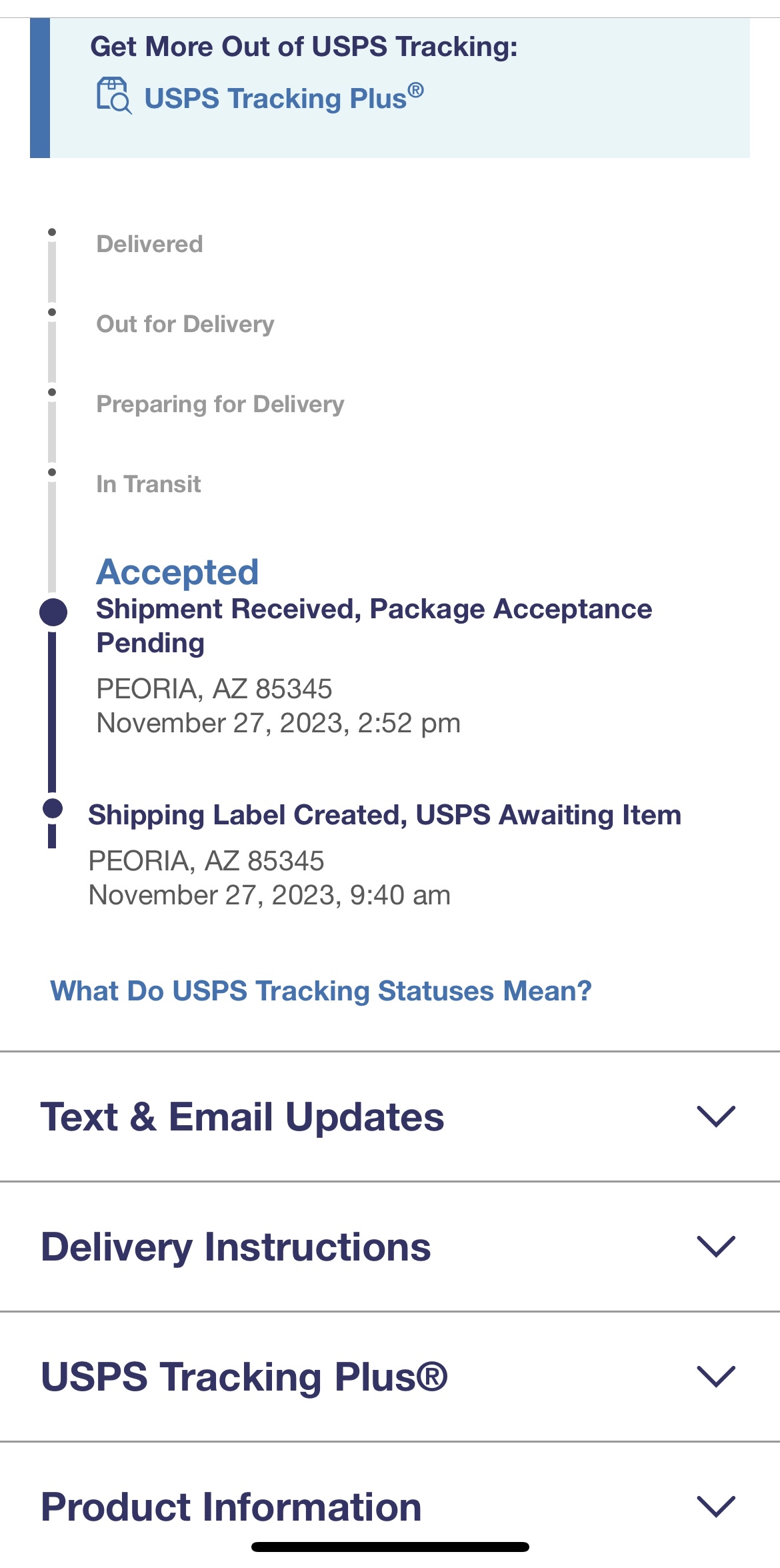Image resolution: width=780 pixels, height=1568 pixels.
Task: Select the Text & Email Updates section heading
Action: pyautogui.click(x=242, y=1116)
